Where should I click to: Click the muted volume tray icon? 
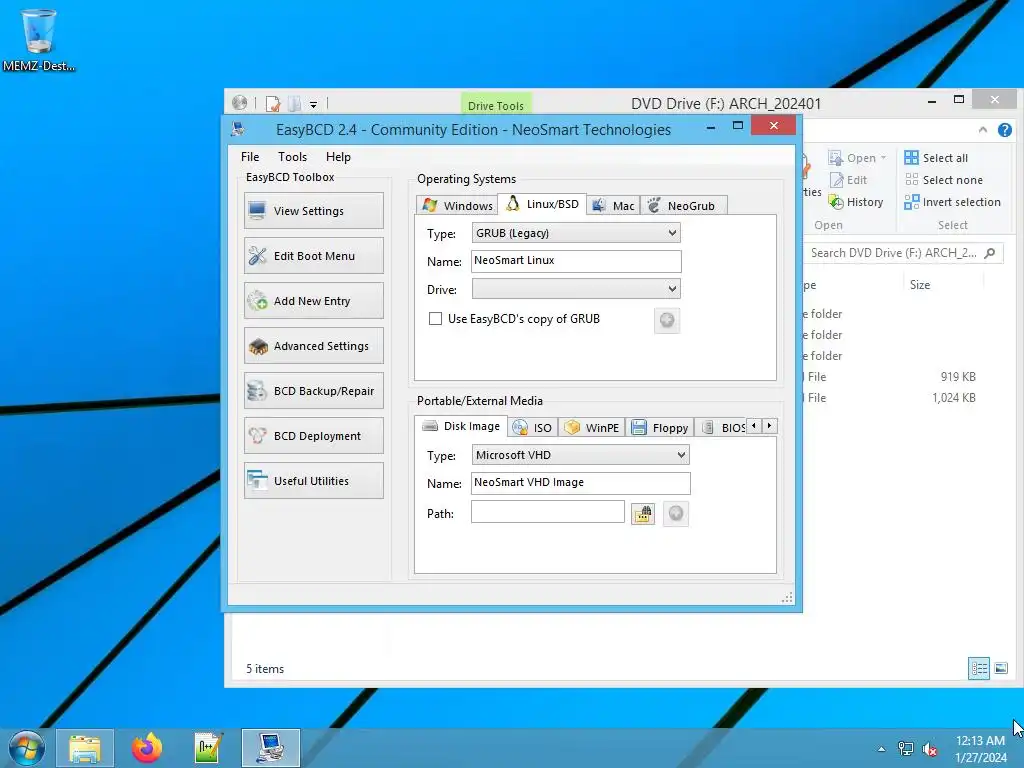tap(930, 749)
